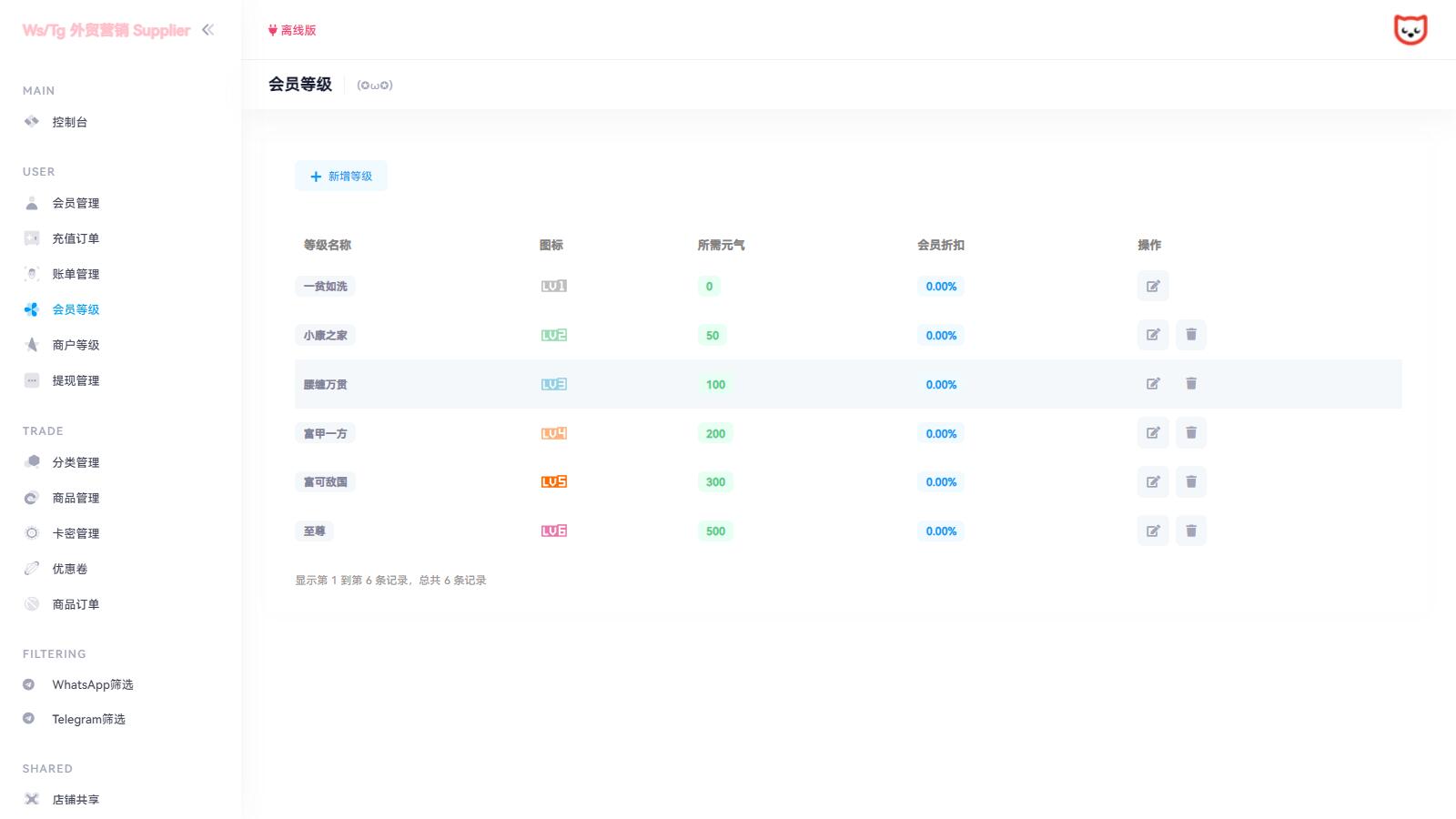Collapse the sidebar with double-chevron
The image size is (1456, 819).
(x=208, y=30)
